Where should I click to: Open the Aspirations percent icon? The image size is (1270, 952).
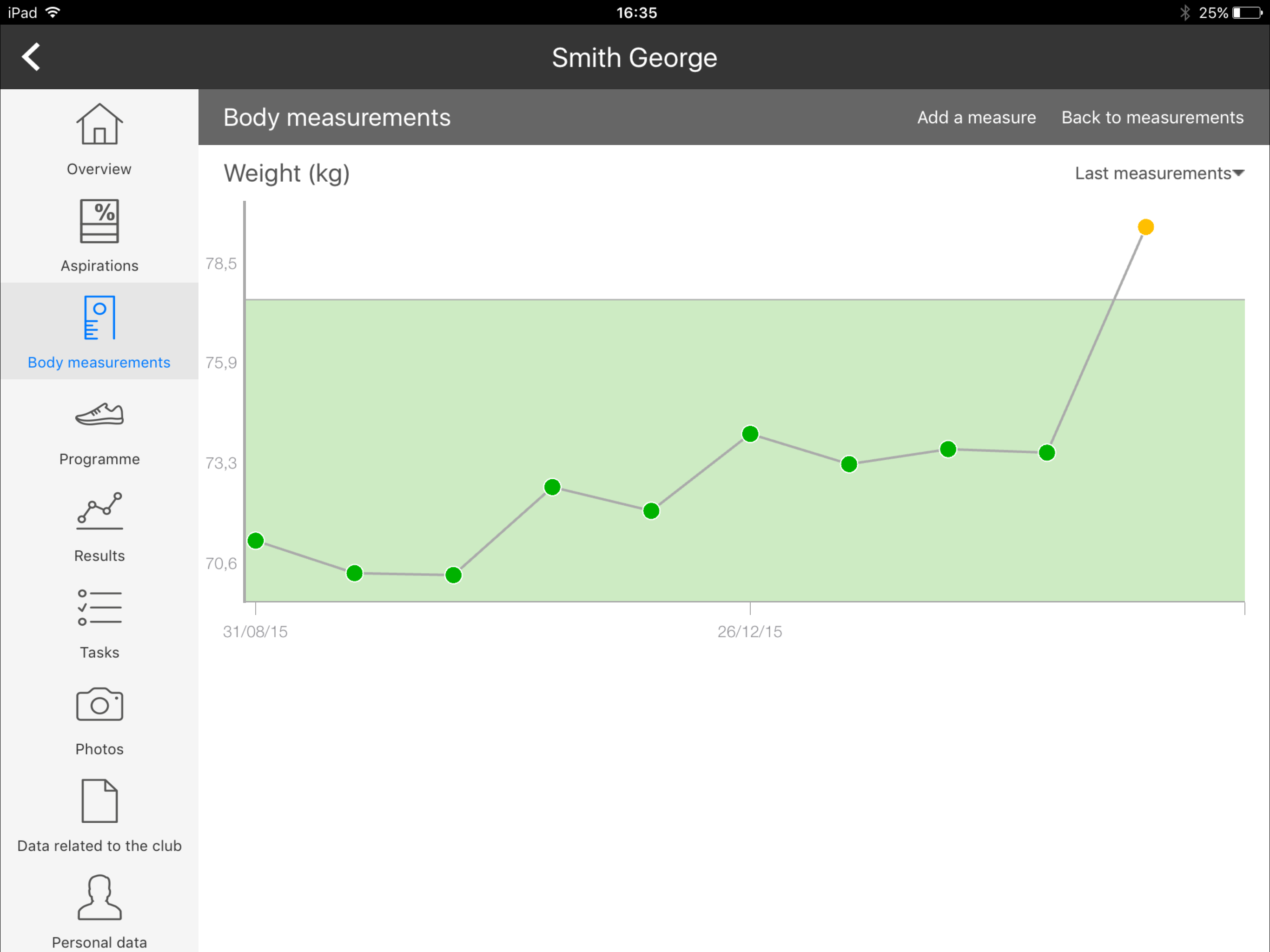(x=99, y=221)
